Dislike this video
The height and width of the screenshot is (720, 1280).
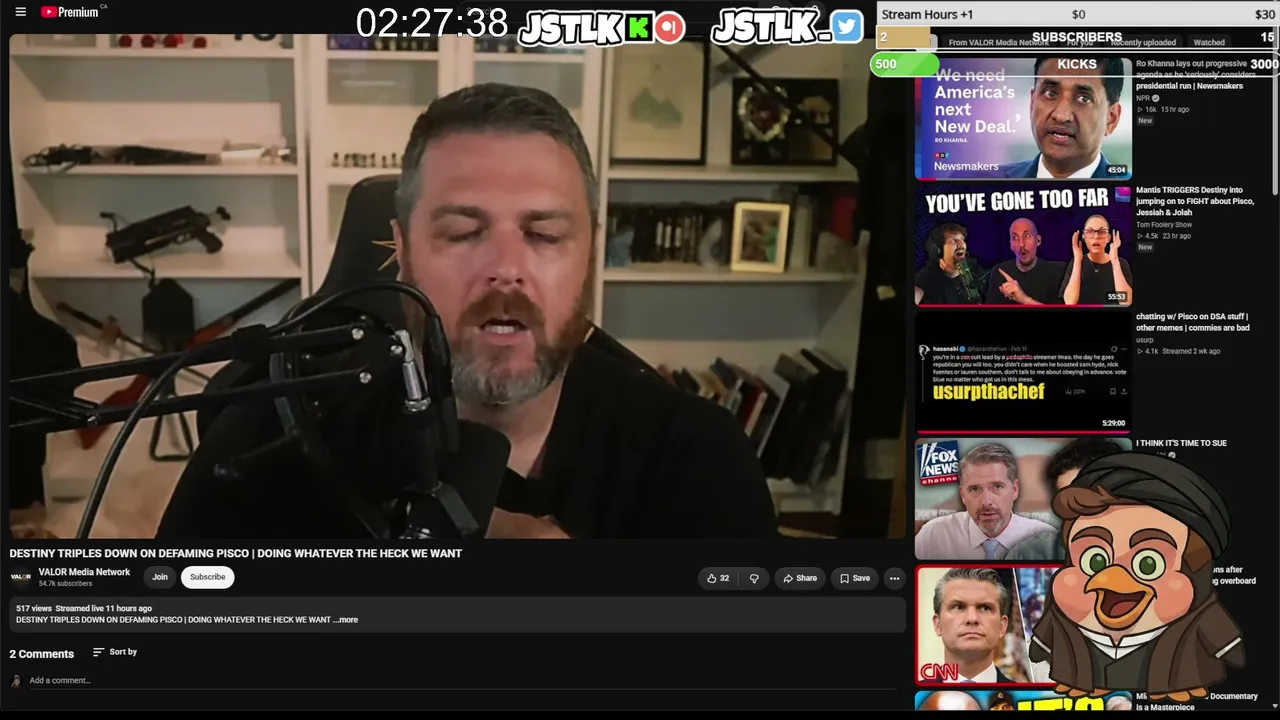pyautogui.click(x=754, y=578)
